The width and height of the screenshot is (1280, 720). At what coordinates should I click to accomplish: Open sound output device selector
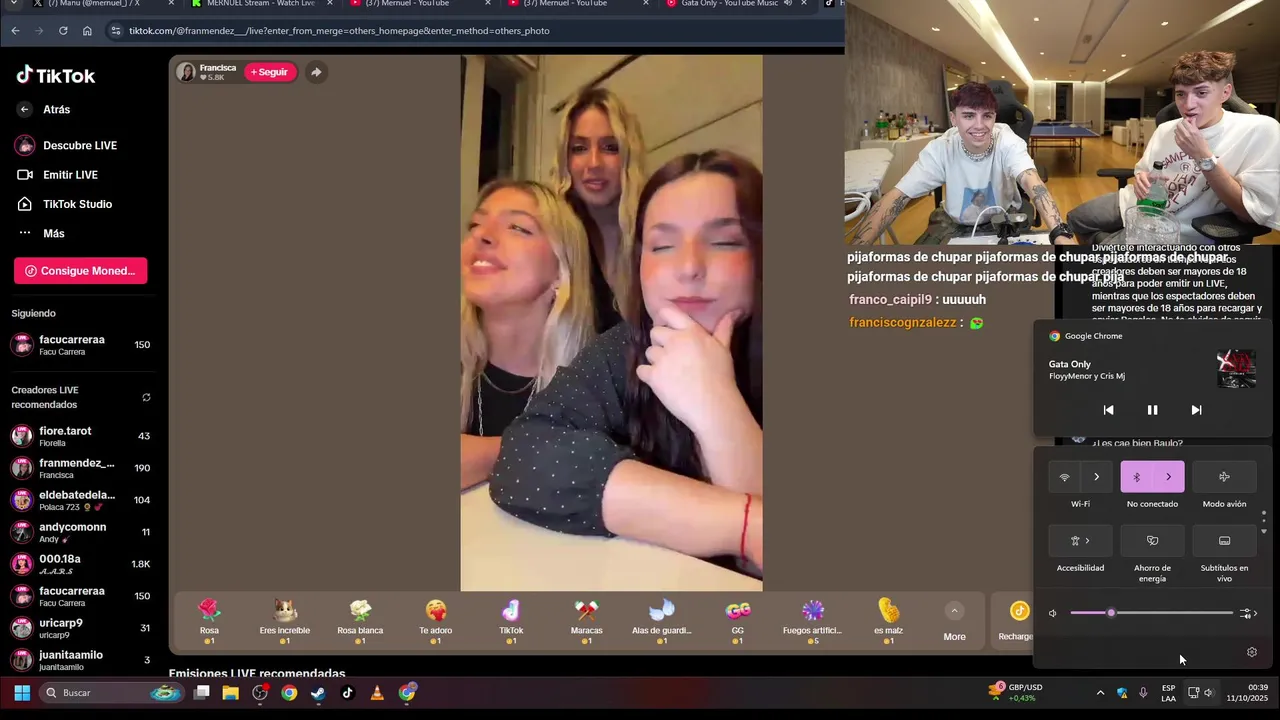point(1247,613)
